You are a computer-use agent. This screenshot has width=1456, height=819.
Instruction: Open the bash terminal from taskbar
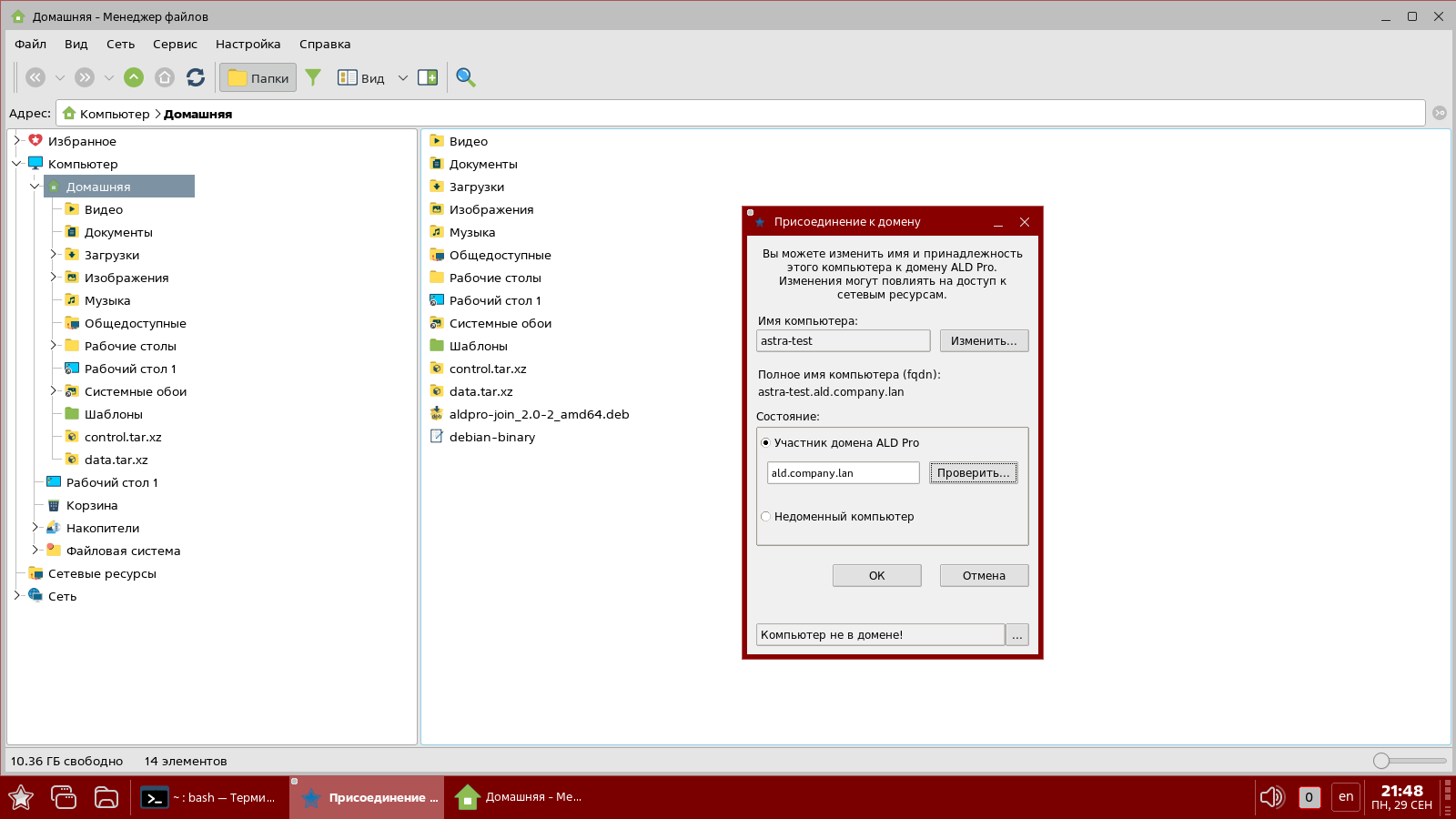[209, 798]
